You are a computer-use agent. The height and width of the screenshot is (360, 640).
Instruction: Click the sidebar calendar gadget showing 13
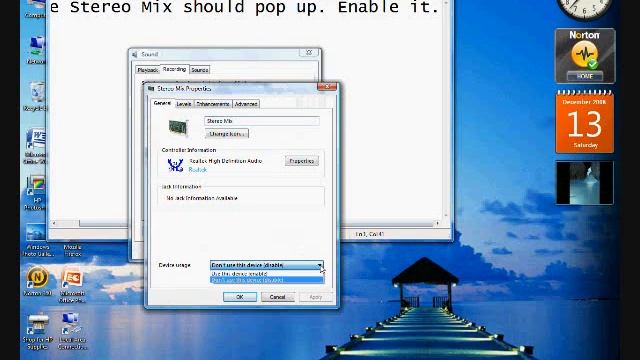point(585,122)
